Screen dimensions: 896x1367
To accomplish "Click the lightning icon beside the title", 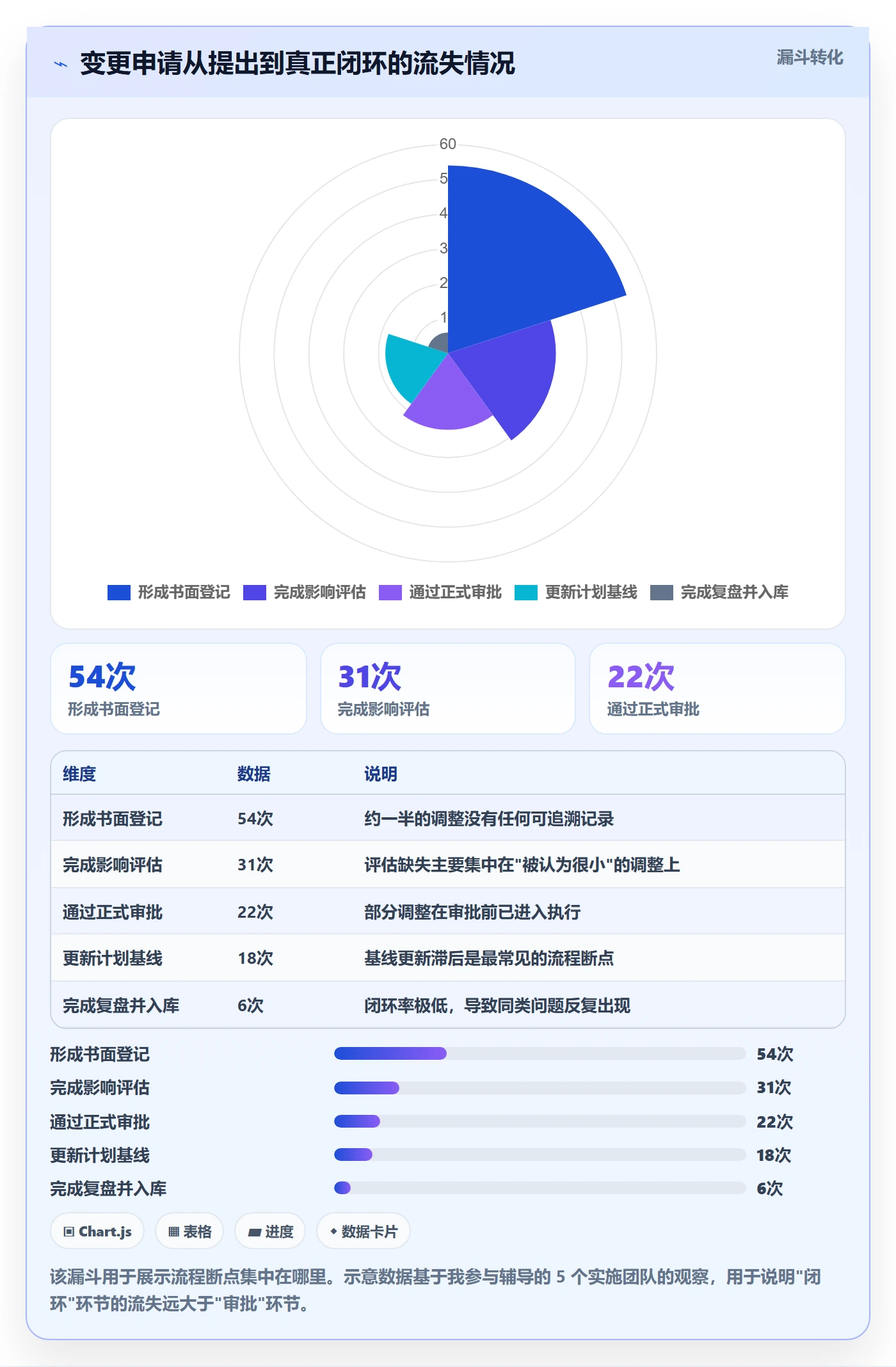I will click(60, 64).
